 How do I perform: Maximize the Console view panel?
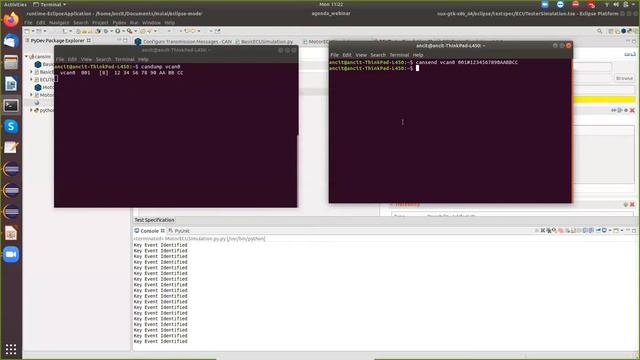coord(634,231)
